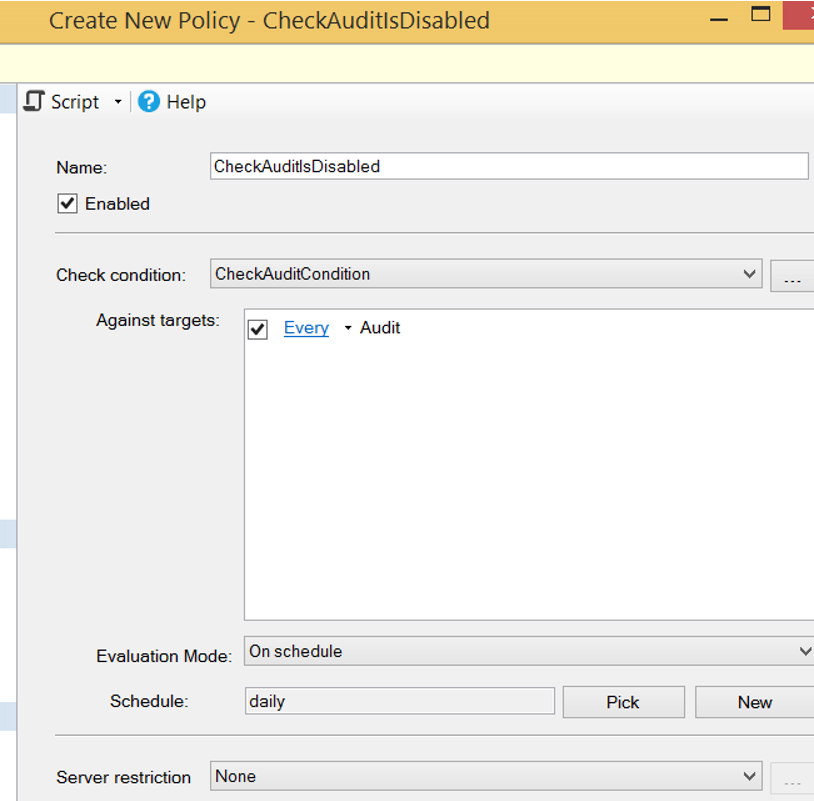Minimize the Create New Policy window

click(719, 19)
